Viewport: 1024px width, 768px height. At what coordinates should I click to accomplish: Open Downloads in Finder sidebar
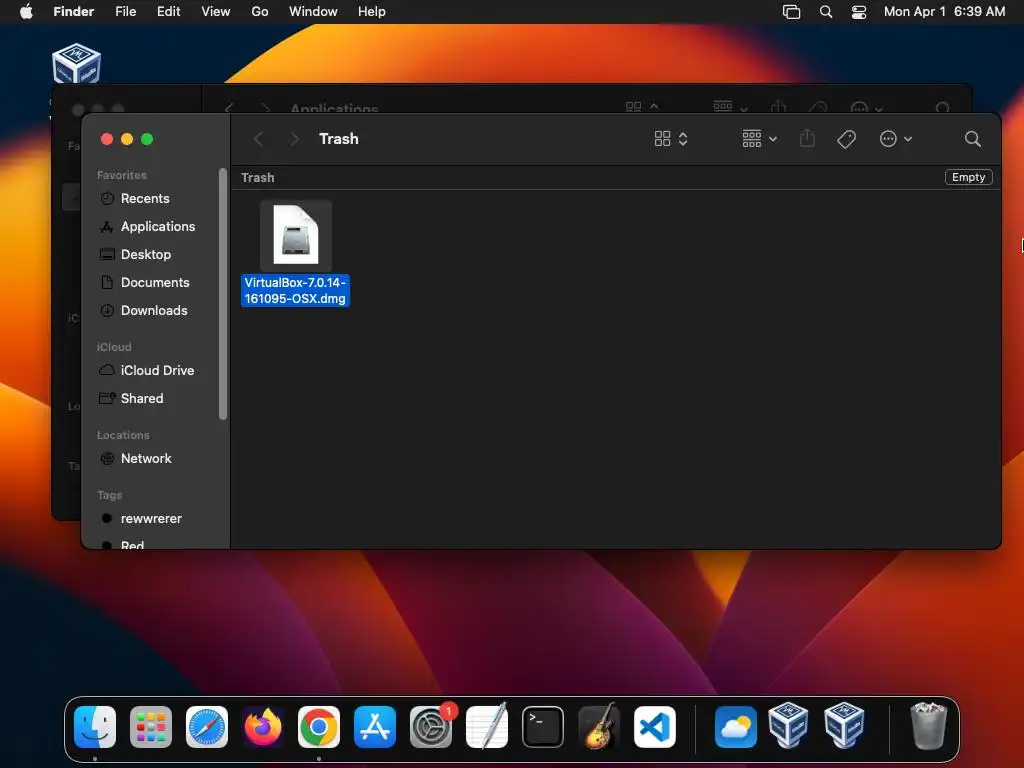pyautogui.click(x=153, y=311)
